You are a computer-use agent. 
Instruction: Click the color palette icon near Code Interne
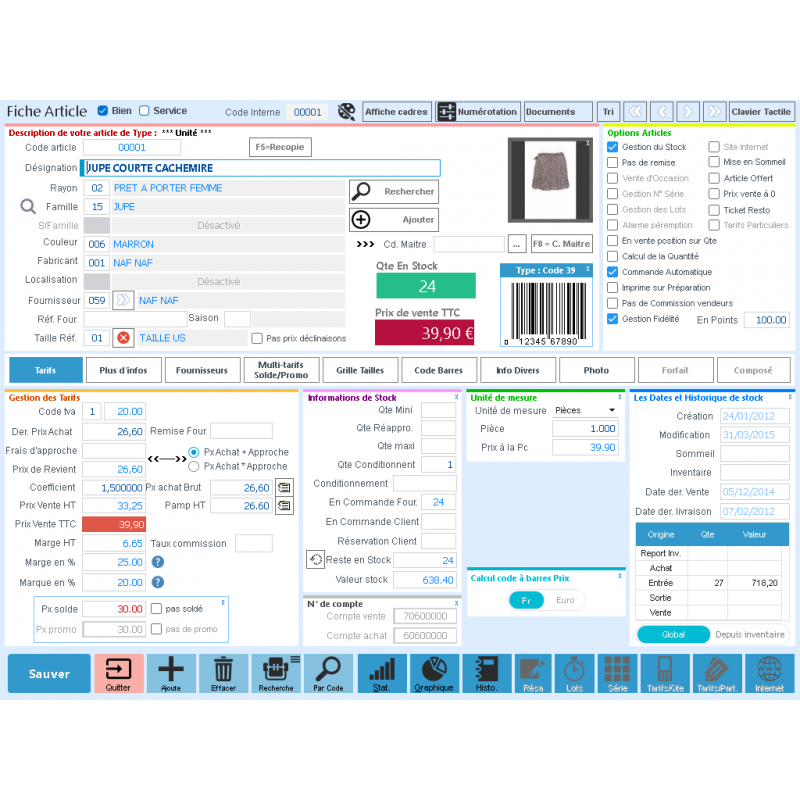tap(346, 112)
